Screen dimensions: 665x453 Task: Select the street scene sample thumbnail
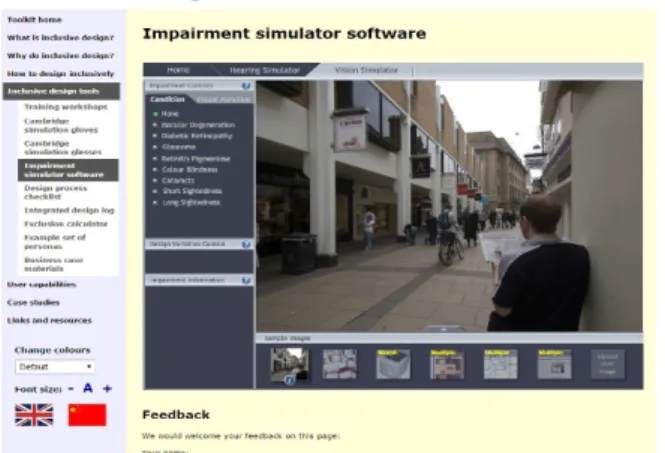pos(290,364)
